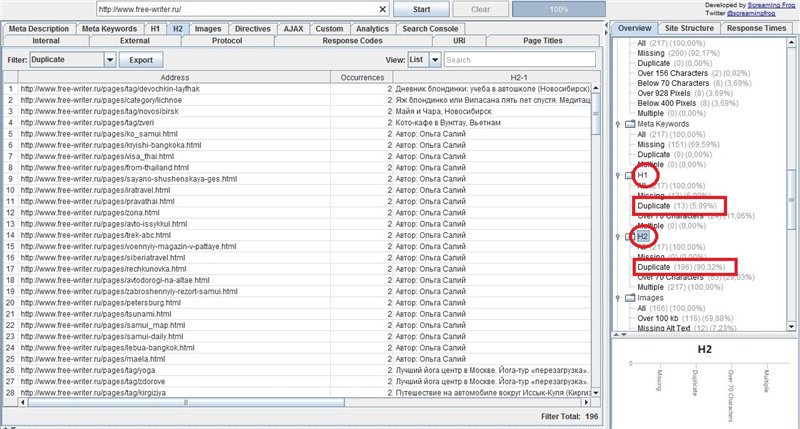
Task: Open the Page Titles tab
Action: 543,41
